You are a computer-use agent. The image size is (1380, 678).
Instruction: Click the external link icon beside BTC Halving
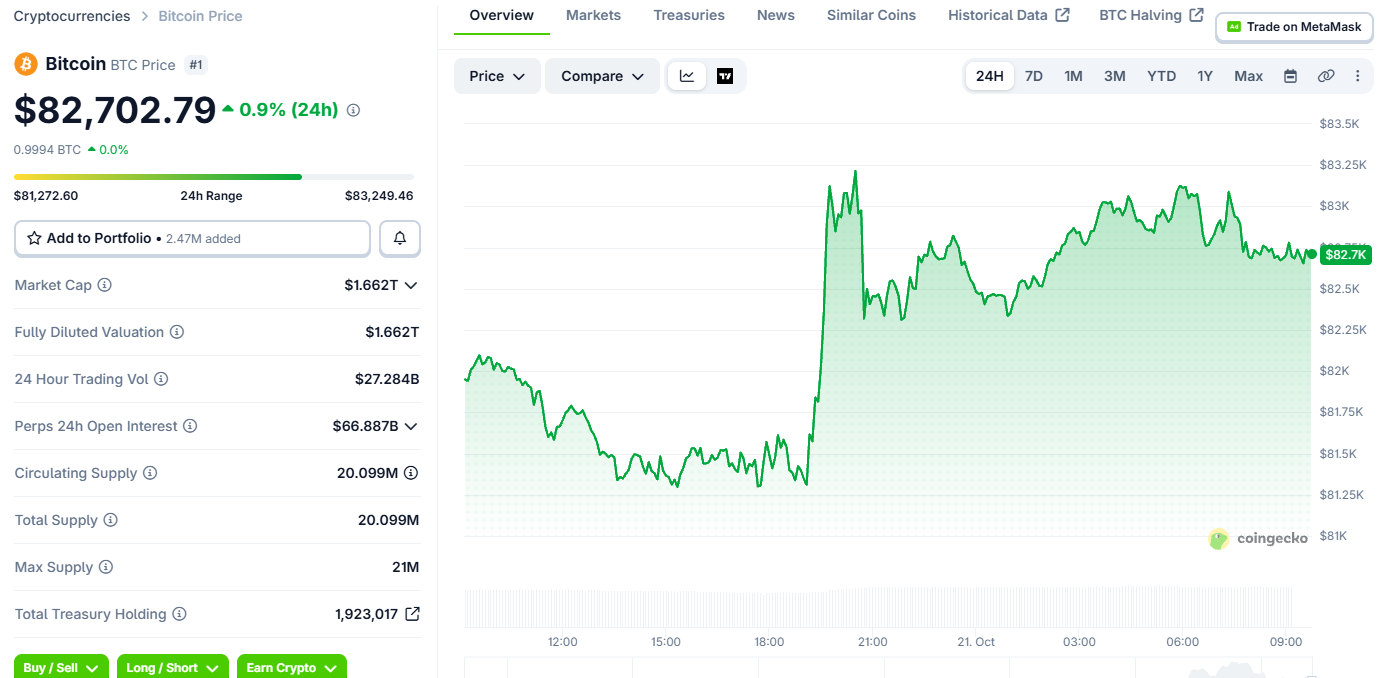pyautogui.click(x=1196, y=15)
